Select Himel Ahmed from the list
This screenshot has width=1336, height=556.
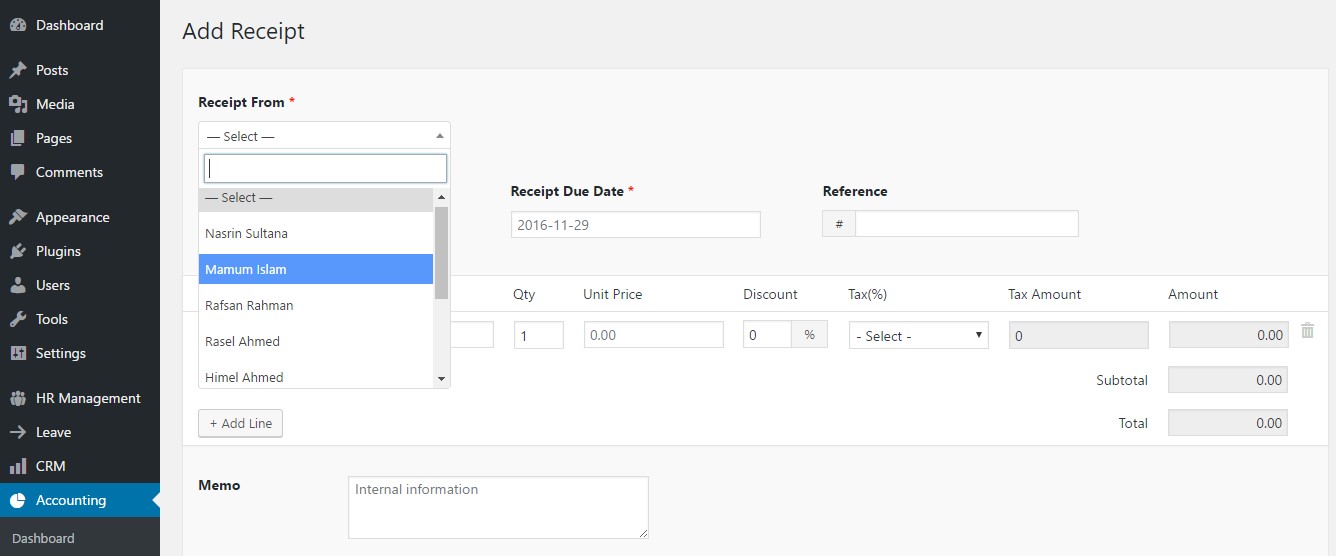click(316, 376)
